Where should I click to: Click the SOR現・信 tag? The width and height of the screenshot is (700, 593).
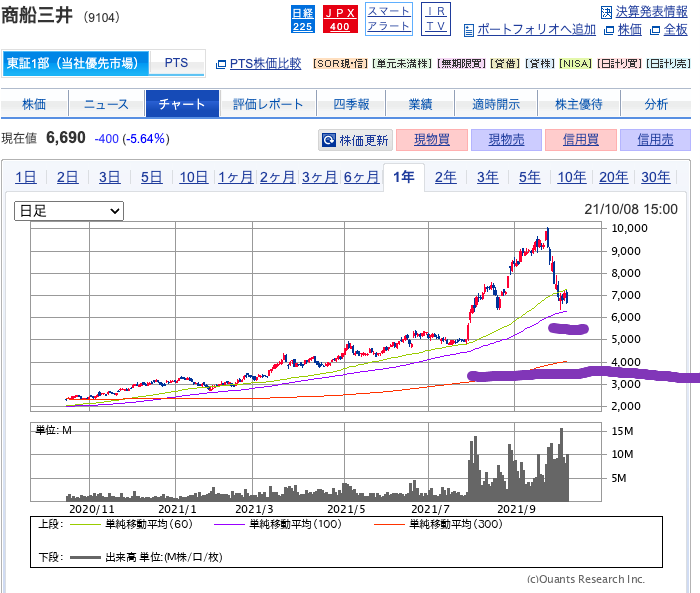[x=341, y=64]
